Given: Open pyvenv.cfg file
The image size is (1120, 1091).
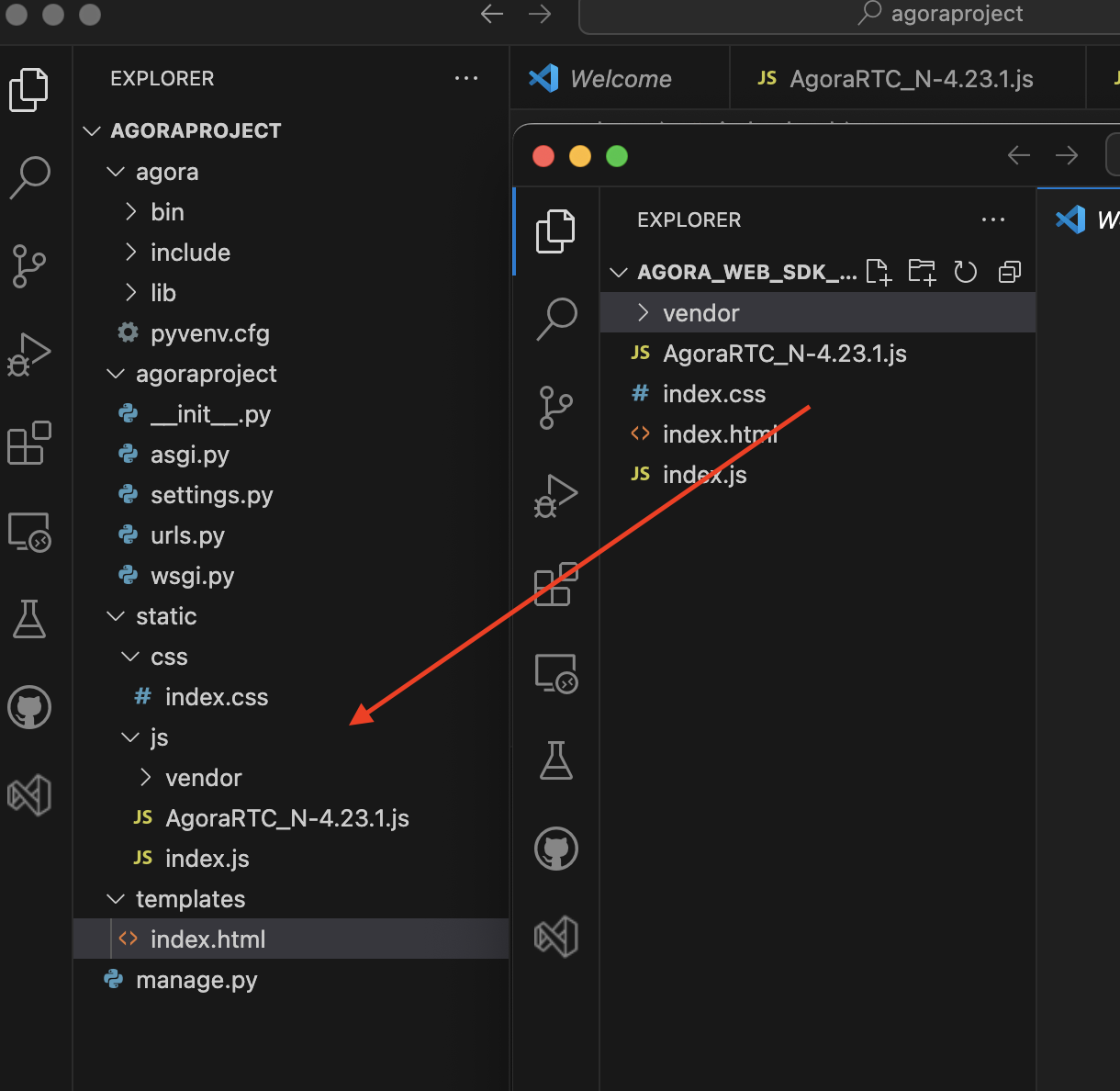Looking at the screenshot, I should click(290, 333).
